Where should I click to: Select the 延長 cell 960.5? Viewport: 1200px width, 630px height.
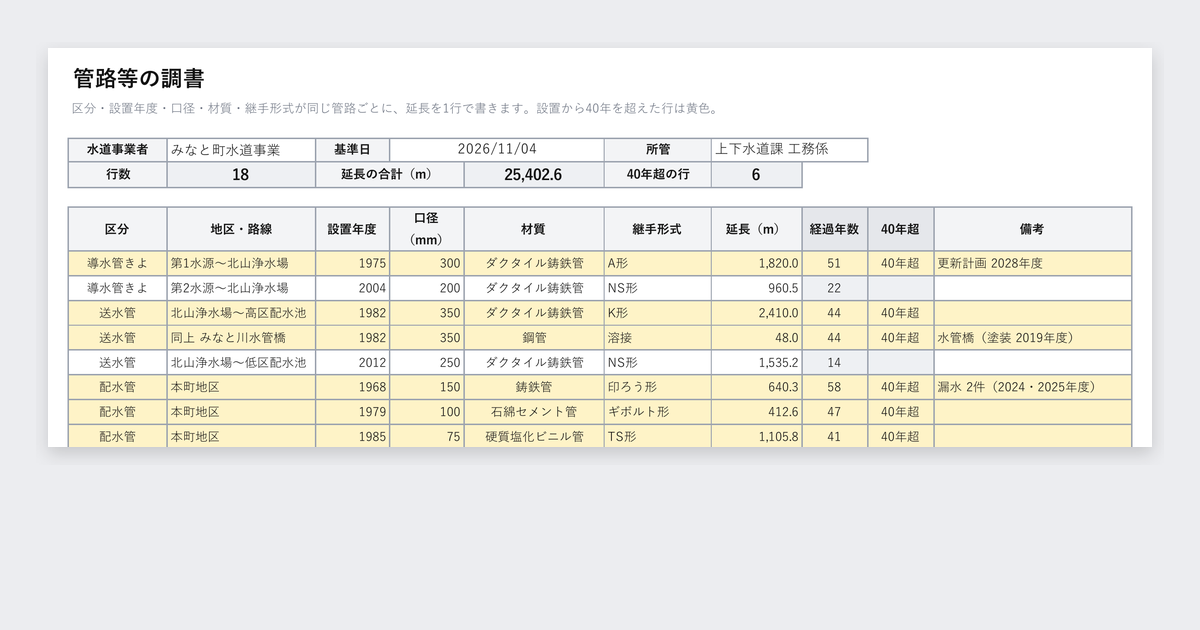tap(757, 288)
